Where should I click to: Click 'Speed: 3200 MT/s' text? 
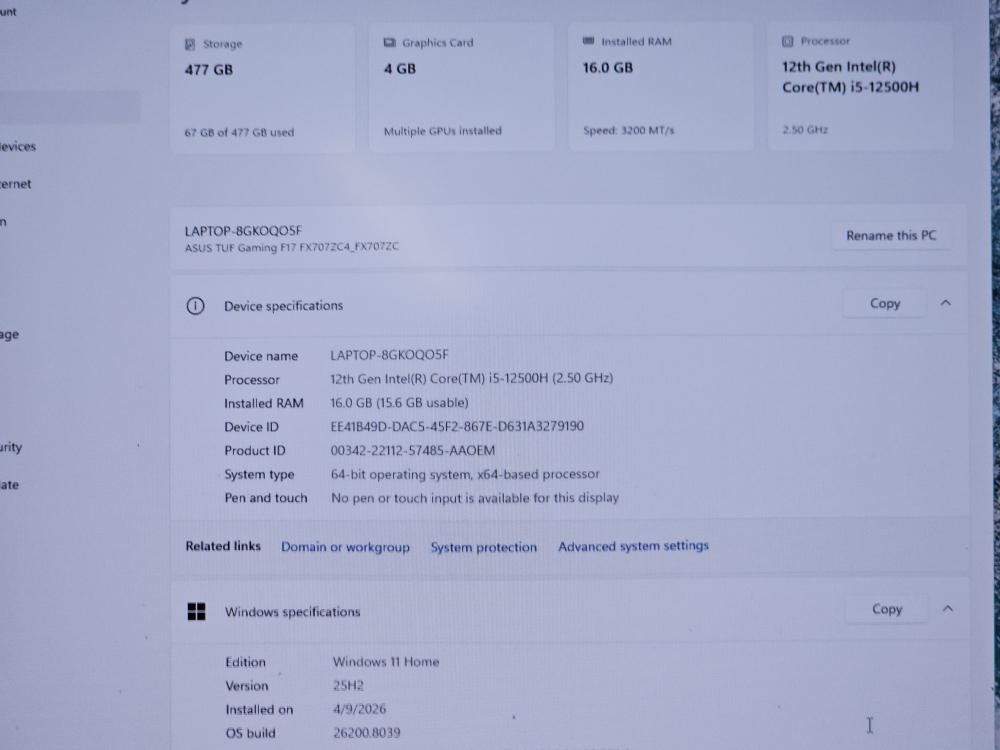pyautogui.click(x=628, y=130)
